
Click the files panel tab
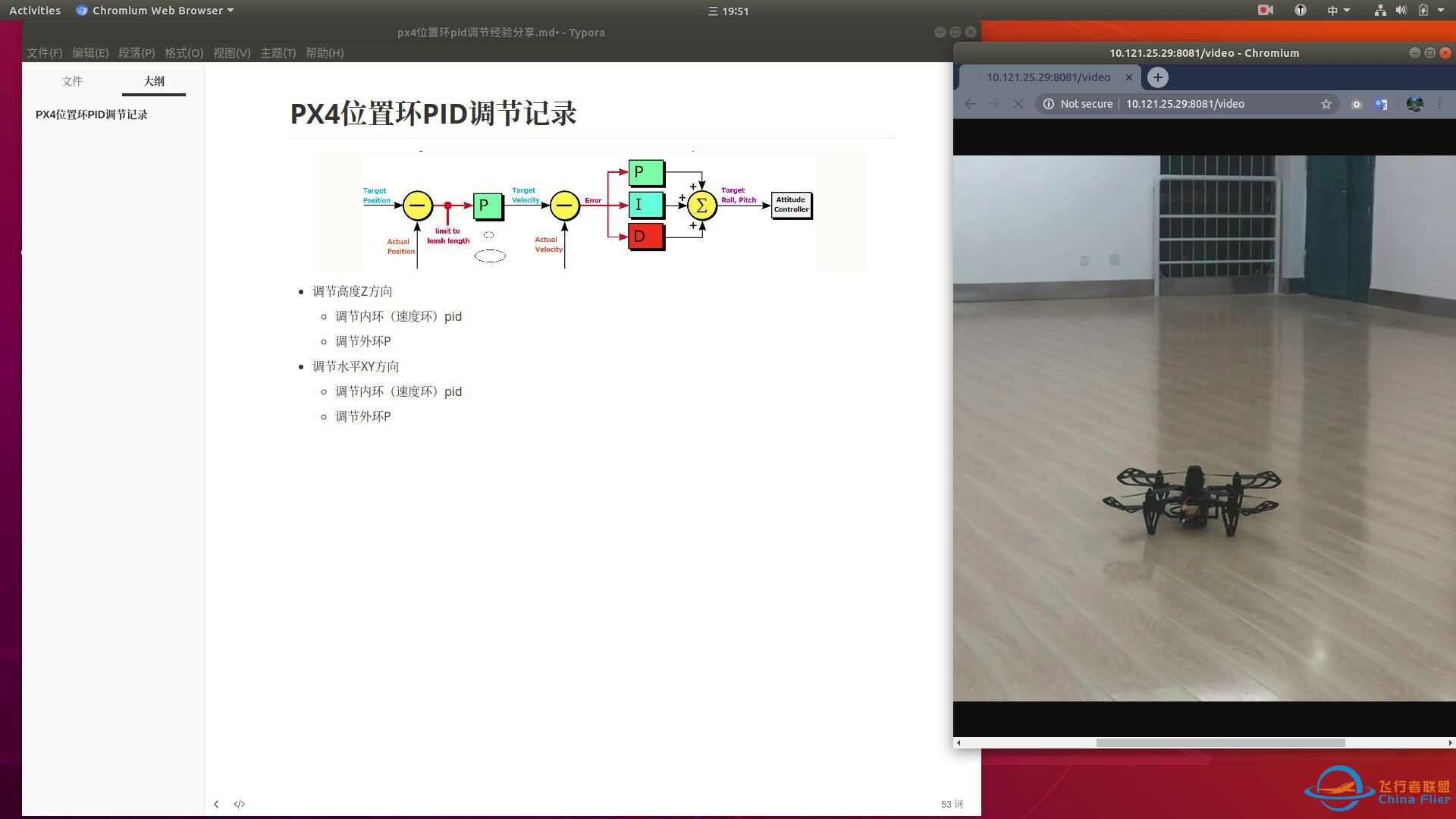click(71, 81)
